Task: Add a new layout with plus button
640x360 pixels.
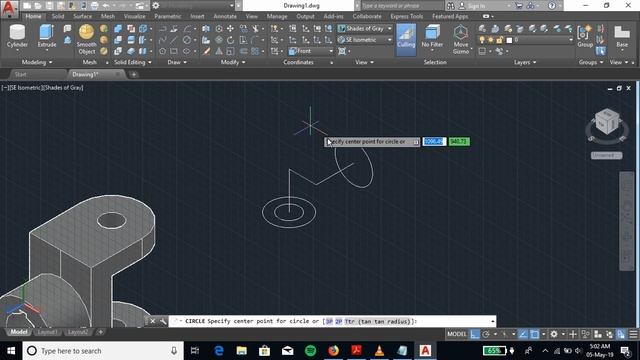Action: coord(100,332)
